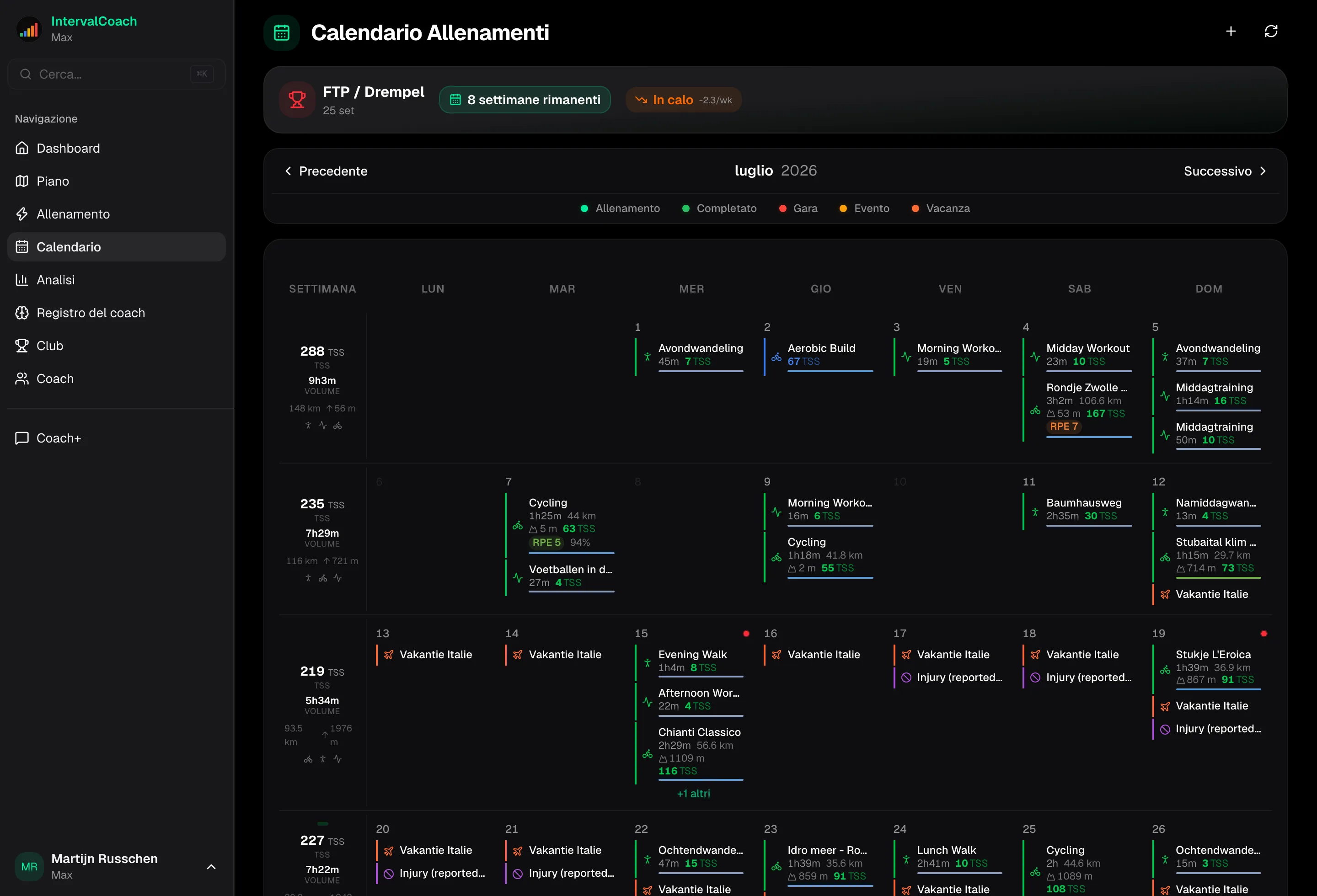Click the 288 TSS week summary
1317x896 pixels.
pos(322,352)
